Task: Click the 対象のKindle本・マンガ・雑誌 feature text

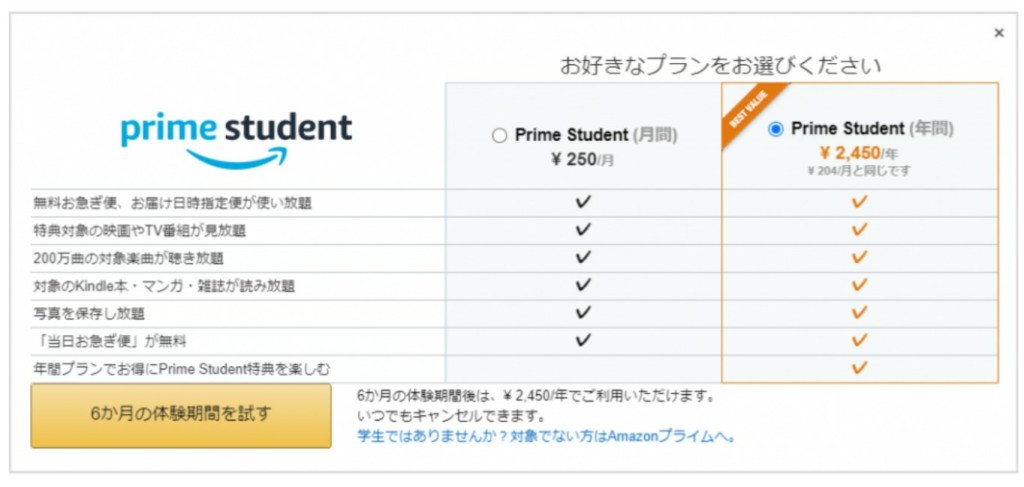Action: [164, 286]
